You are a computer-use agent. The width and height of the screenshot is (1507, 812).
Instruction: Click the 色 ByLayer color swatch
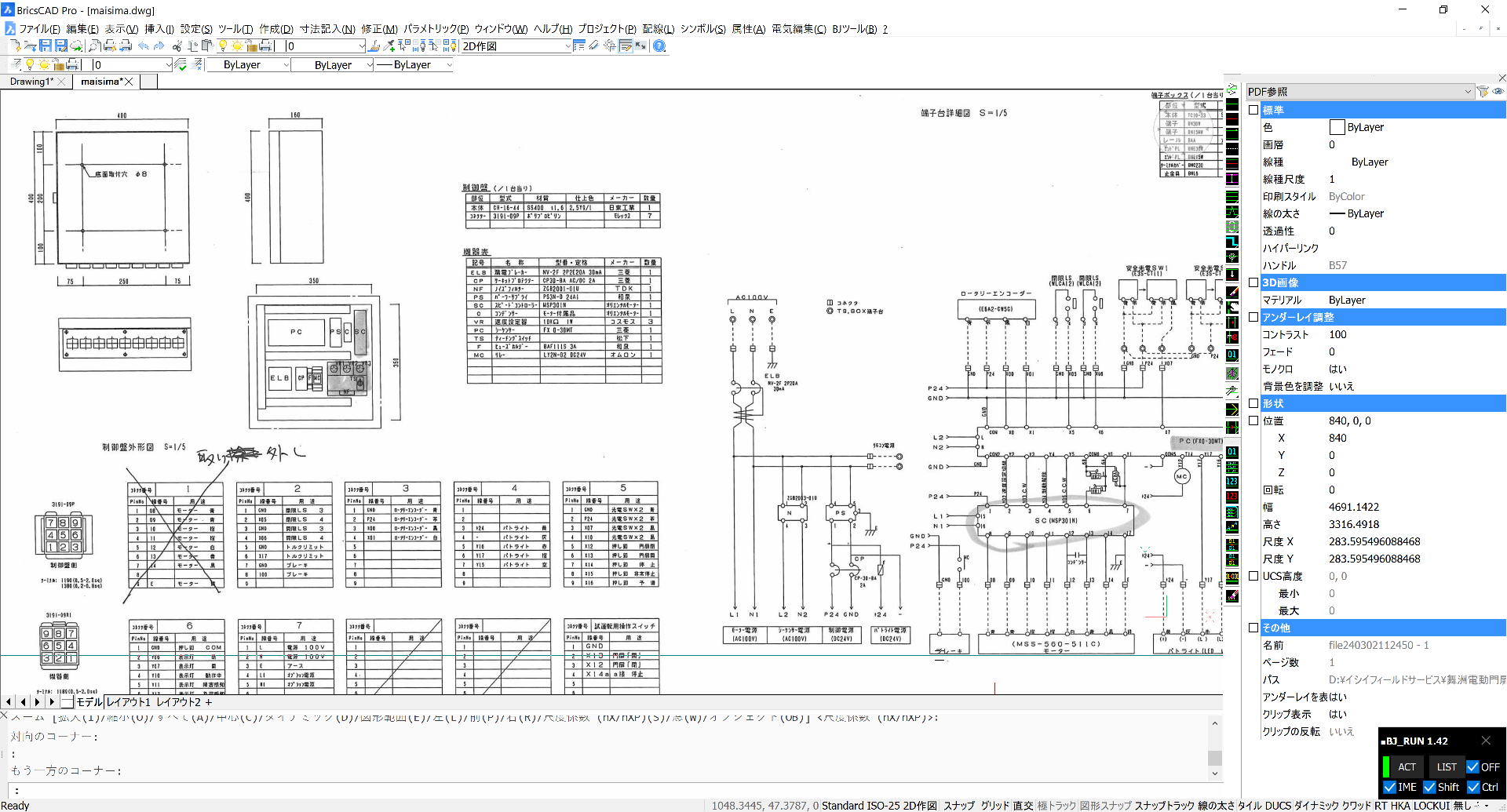click(x=1337, y=127)
